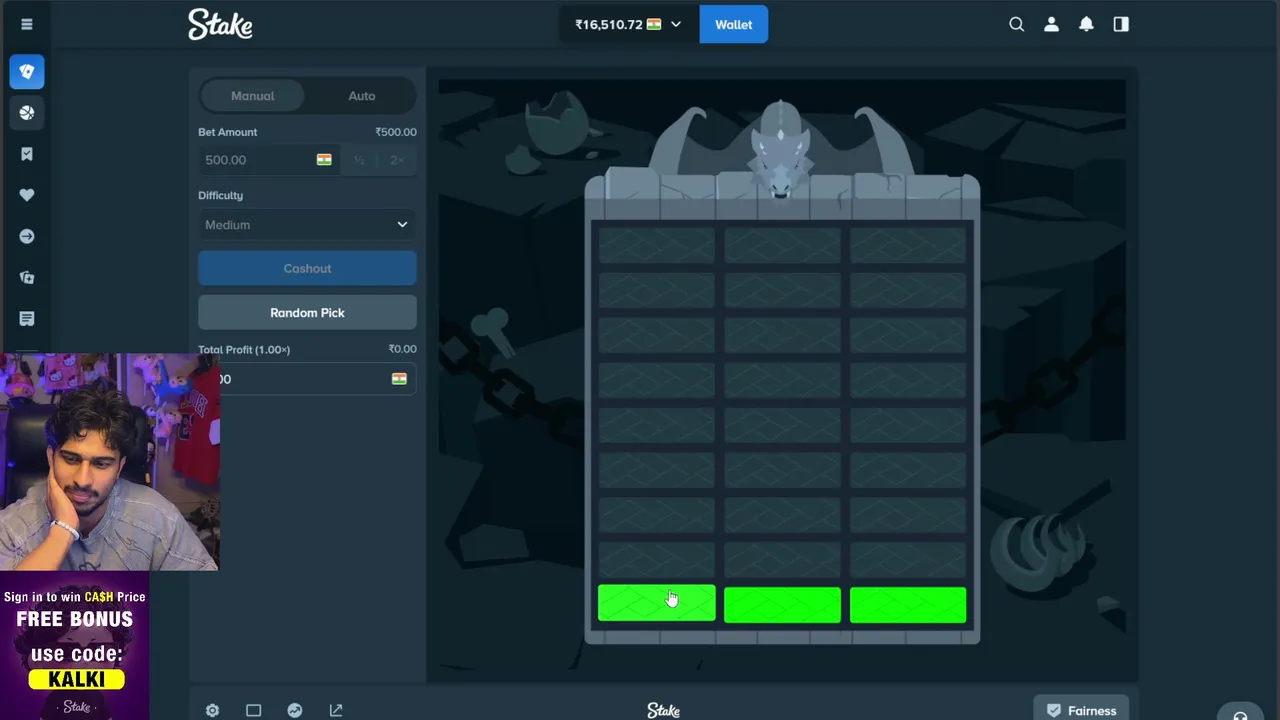The image size is (1280, 720).
Task: Open the notifications bell
Action: [x=1086, y=24]
